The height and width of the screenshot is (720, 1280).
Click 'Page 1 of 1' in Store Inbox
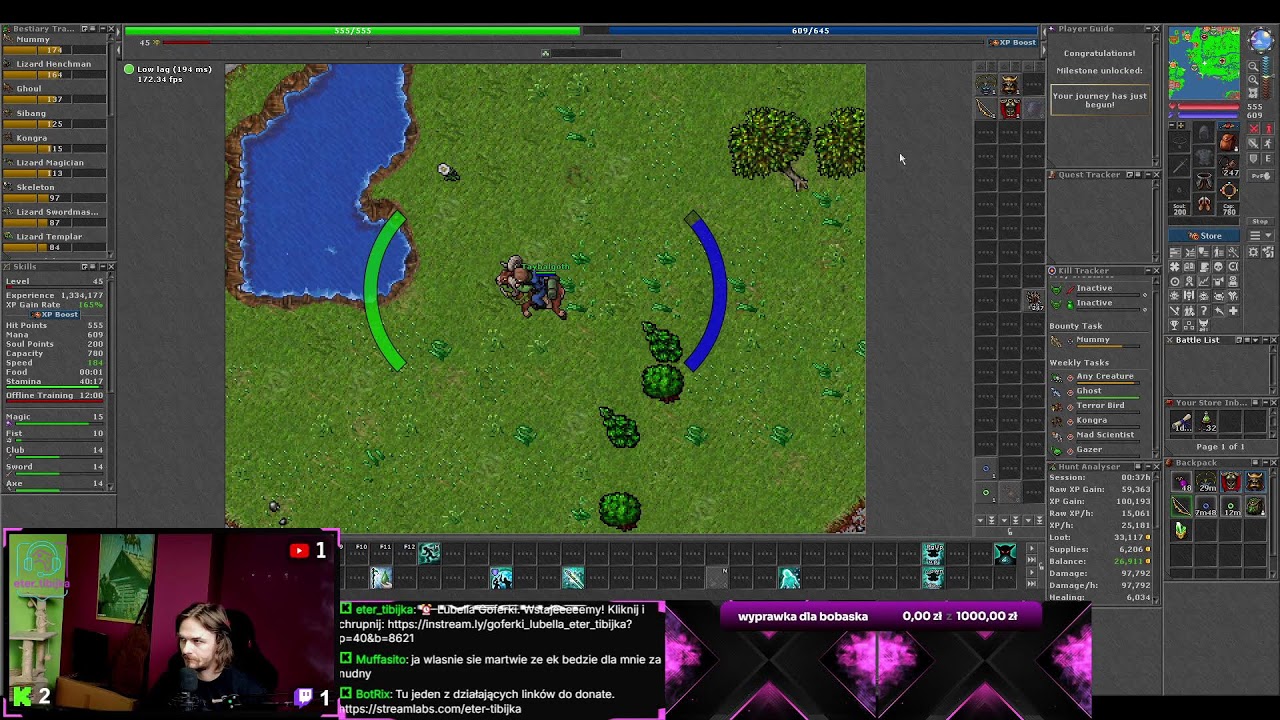1220,447
